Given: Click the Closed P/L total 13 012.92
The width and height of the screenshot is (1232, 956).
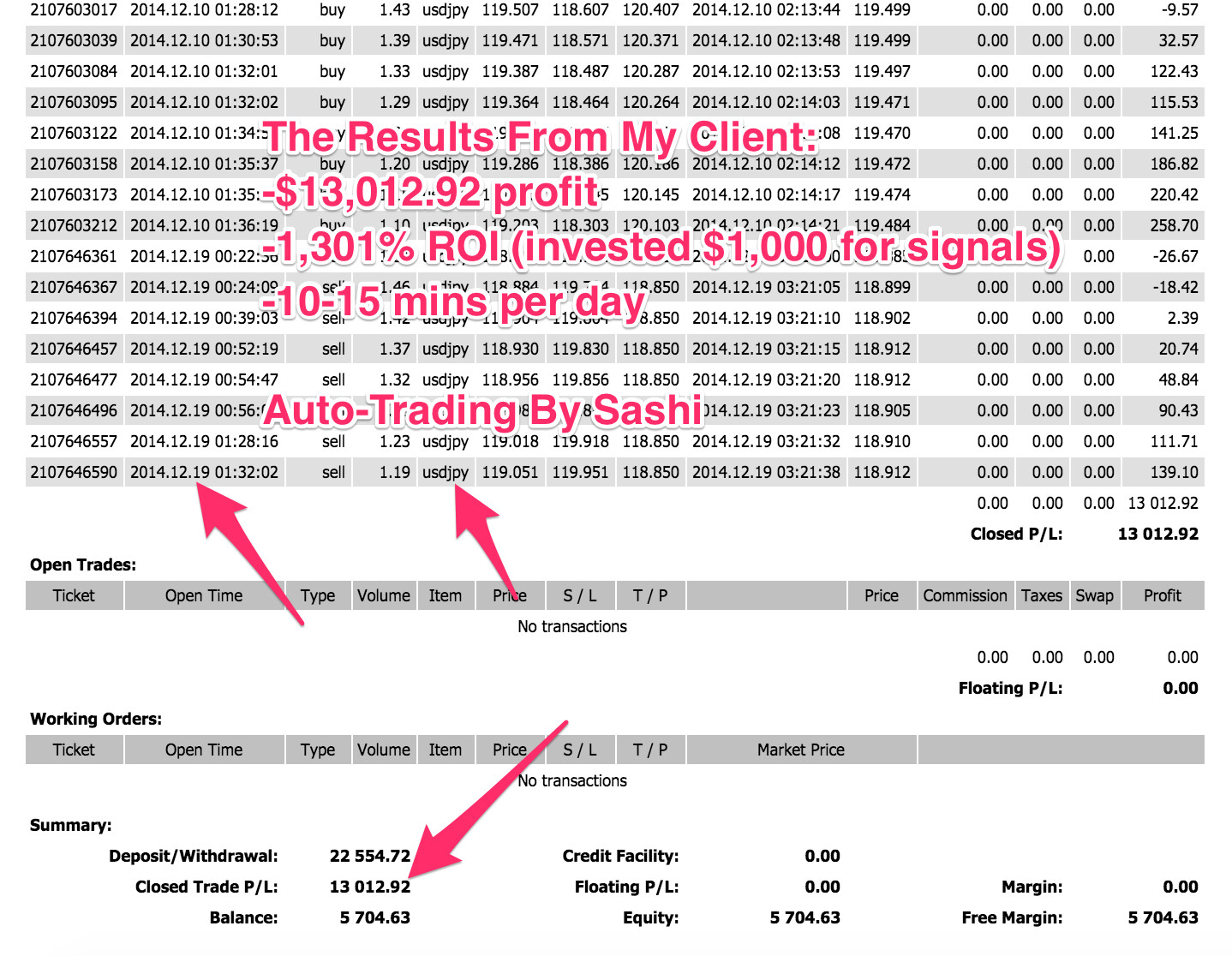Looking at the screenshot, I should [1157, 534].
